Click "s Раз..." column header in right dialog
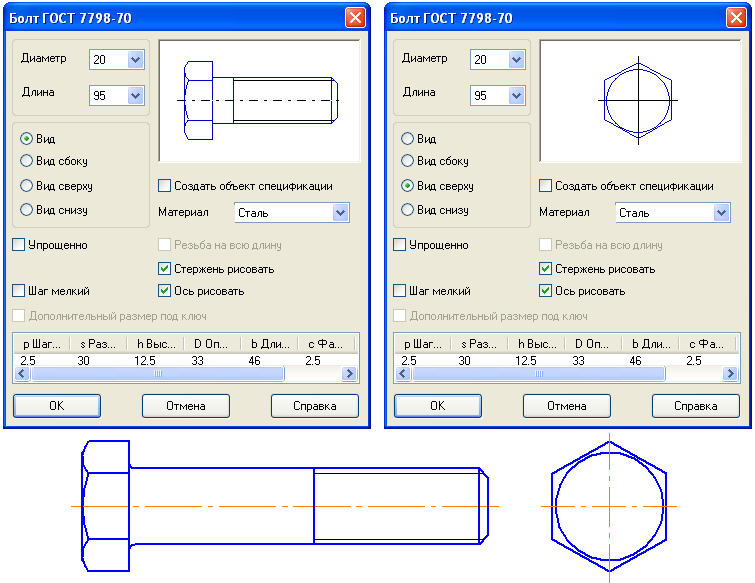The image size is (755, 583). (x=479, y=344)
